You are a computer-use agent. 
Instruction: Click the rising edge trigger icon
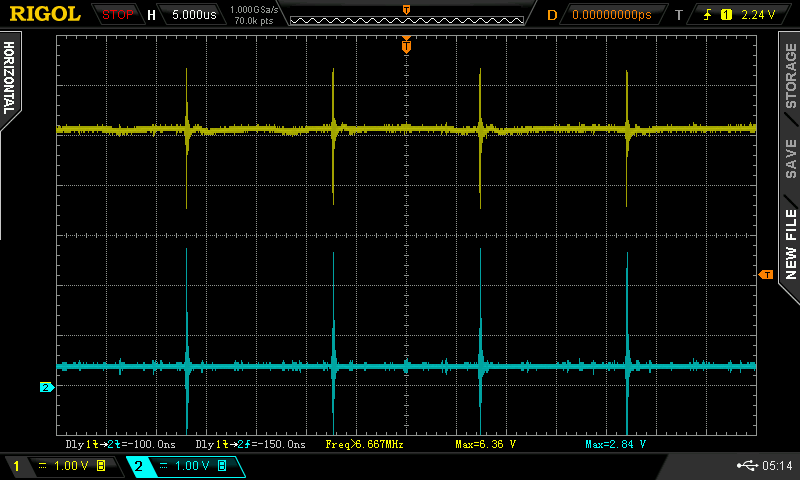[709, 15]
